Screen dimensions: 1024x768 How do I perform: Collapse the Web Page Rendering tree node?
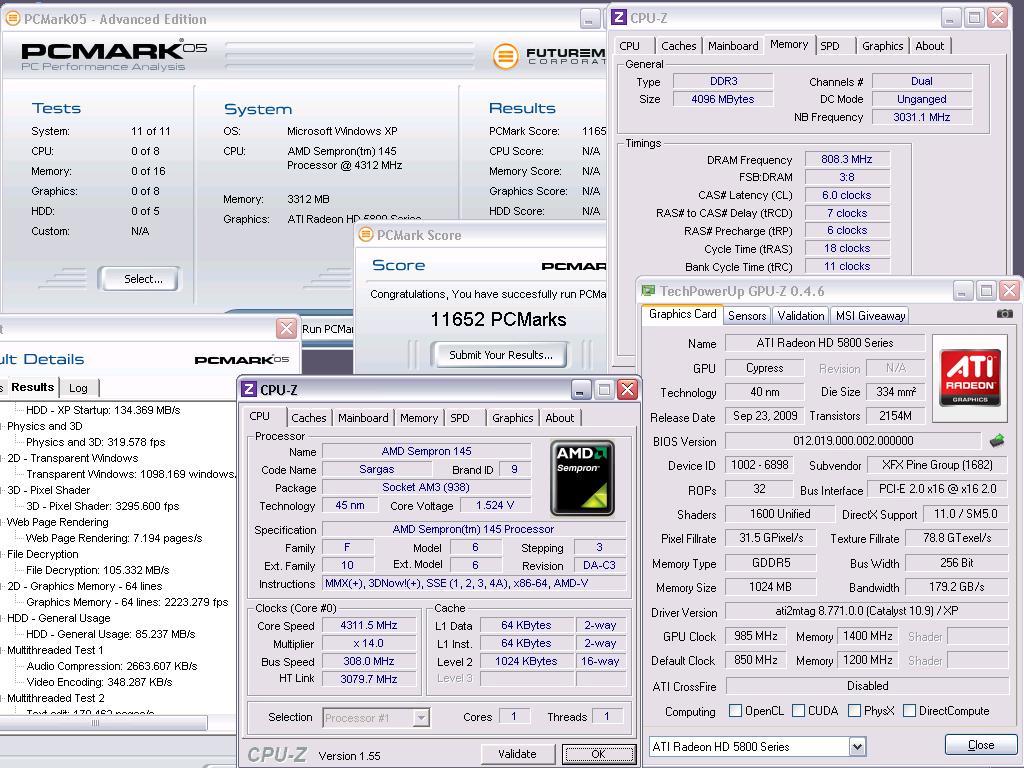pyautogui.click(x=2, y=522)
